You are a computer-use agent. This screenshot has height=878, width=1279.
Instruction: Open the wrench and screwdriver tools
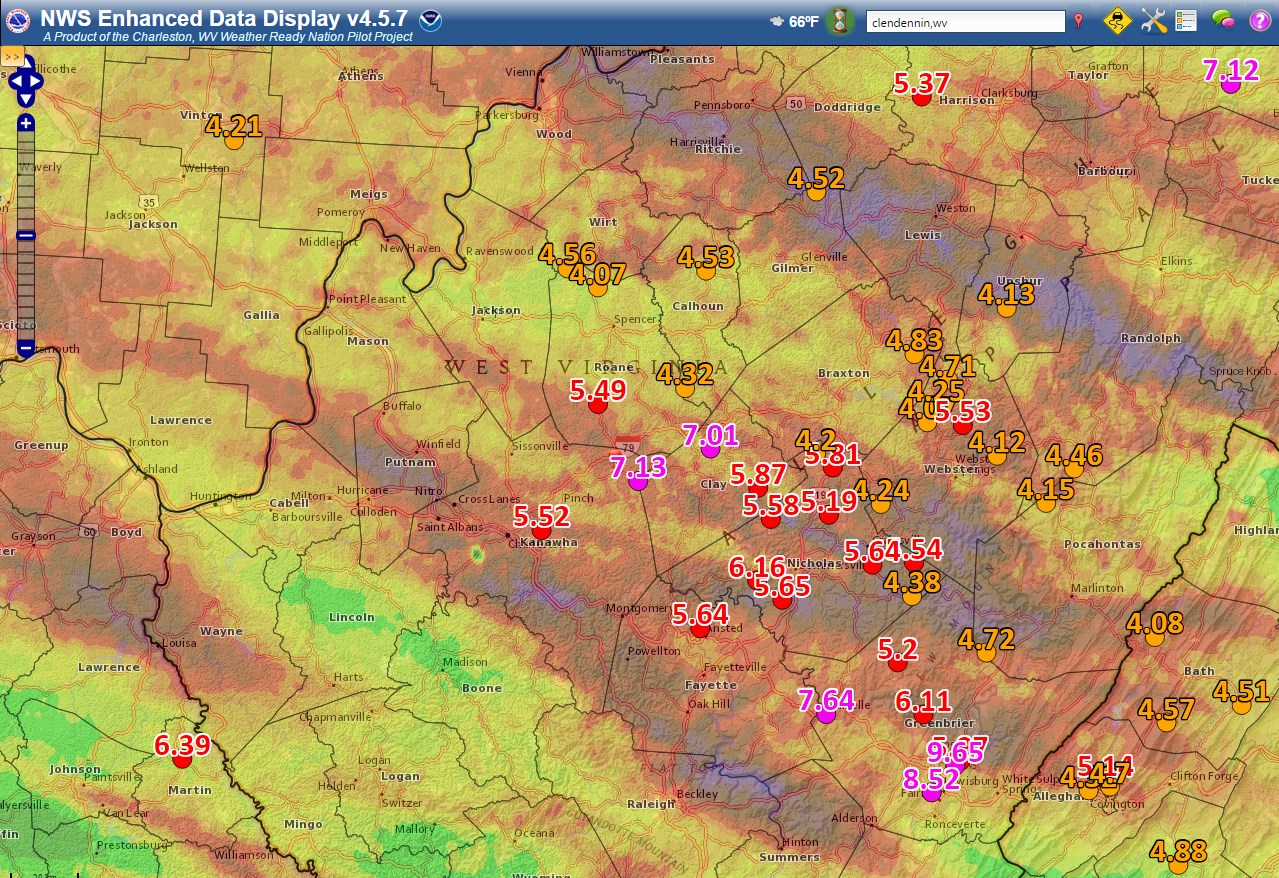(1153, 21)
